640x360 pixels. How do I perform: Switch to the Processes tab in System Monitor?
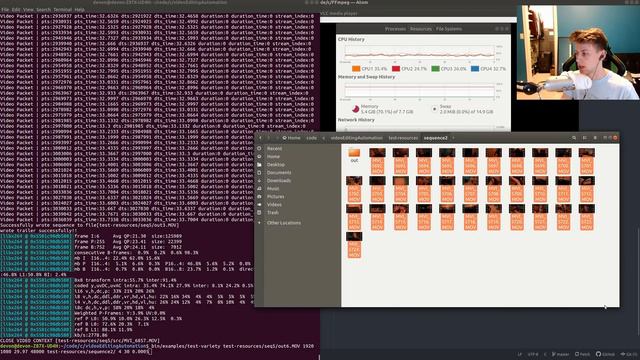pyautogui.click(x=396, y=29)
